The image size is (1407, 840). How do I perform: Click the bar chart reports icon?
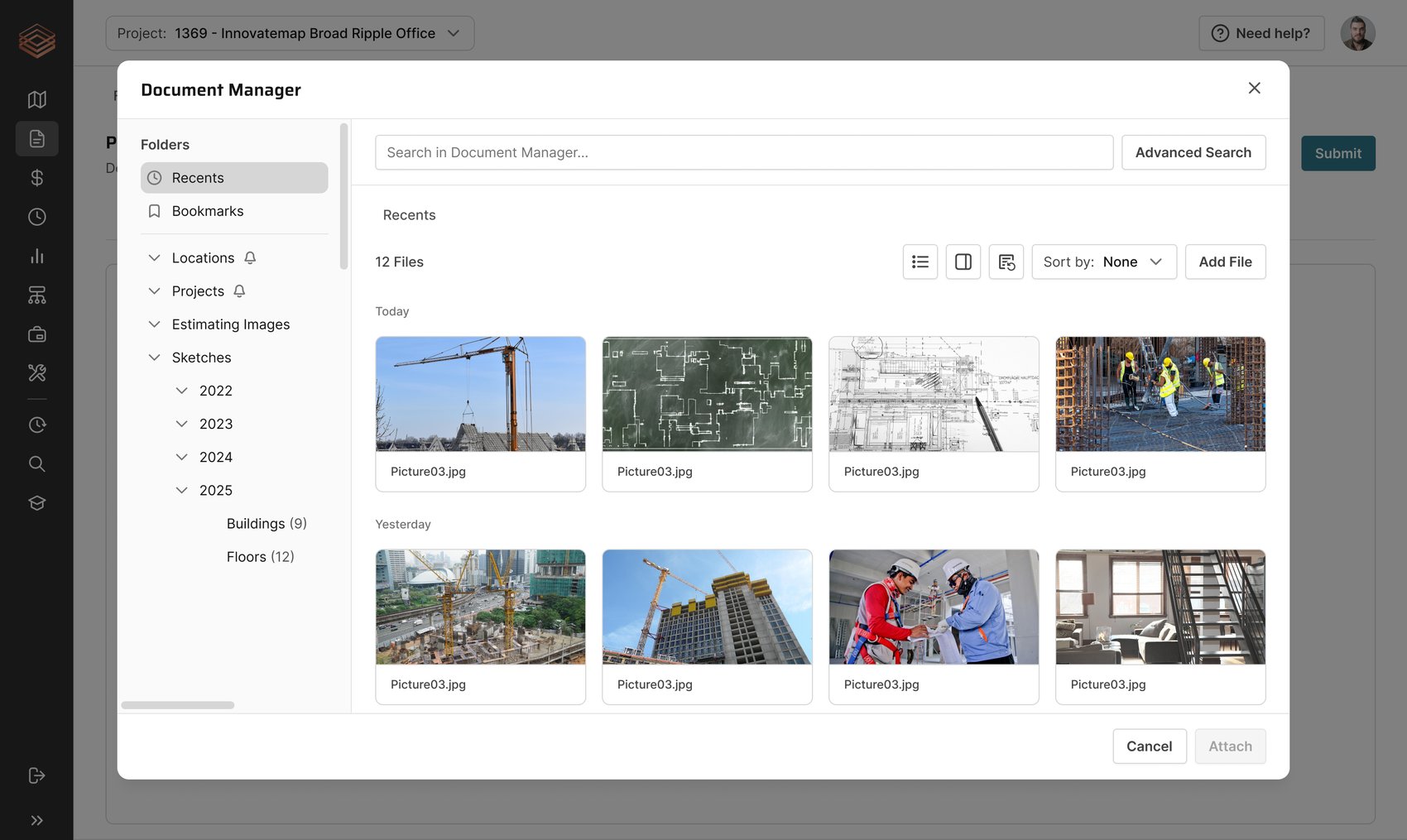[x=36, y=256]
